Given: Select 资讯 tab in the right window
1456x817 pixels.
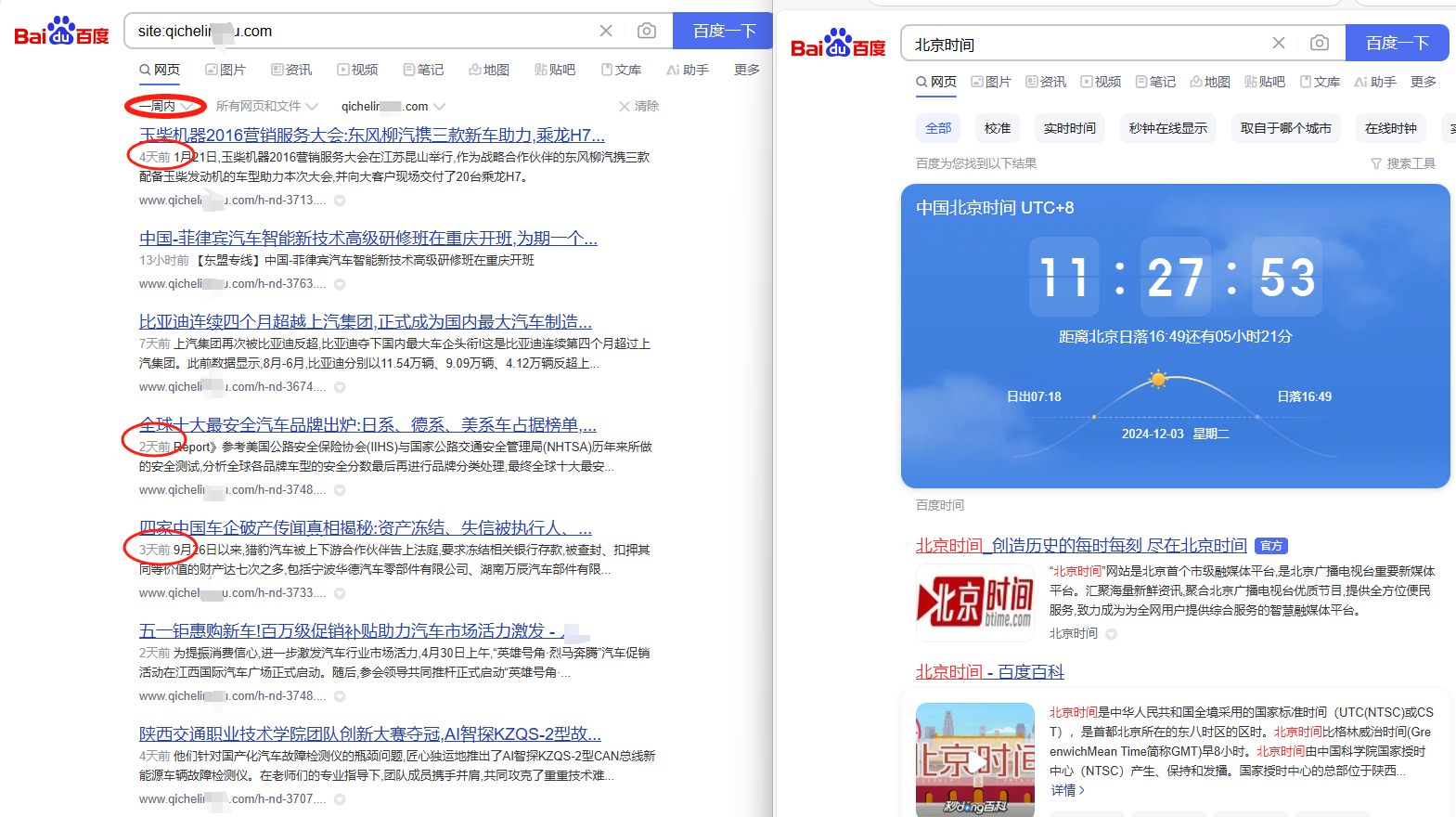Looking at the screenshot, I should click(1046, 82).
